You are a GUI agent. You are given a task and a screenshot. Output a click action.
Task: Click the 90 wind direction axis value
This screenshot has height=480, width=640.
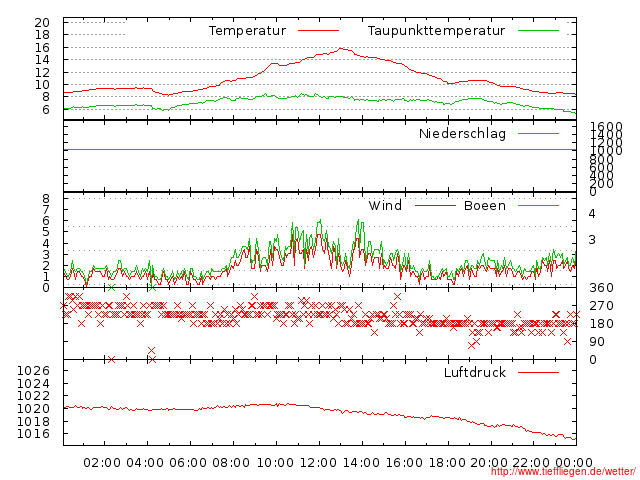[597, 342]
